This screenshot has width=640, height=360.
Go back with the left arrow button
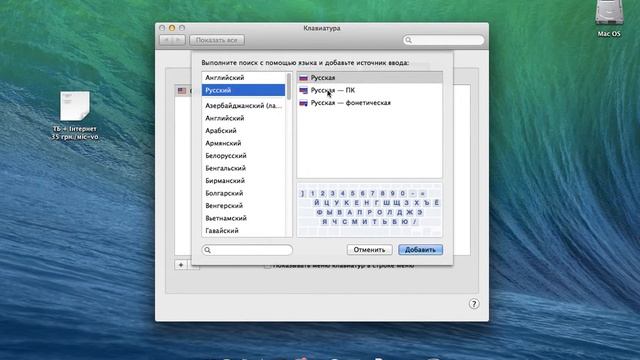point(166,40)
